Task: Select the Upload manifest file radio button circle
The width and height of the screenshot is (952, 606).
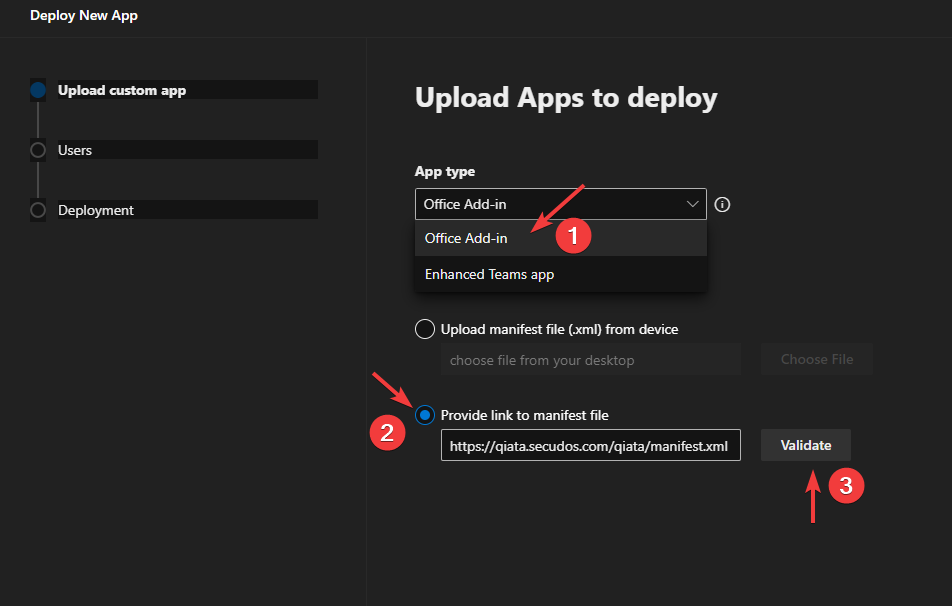Action: pyautogui.click(x=424, y=328)
